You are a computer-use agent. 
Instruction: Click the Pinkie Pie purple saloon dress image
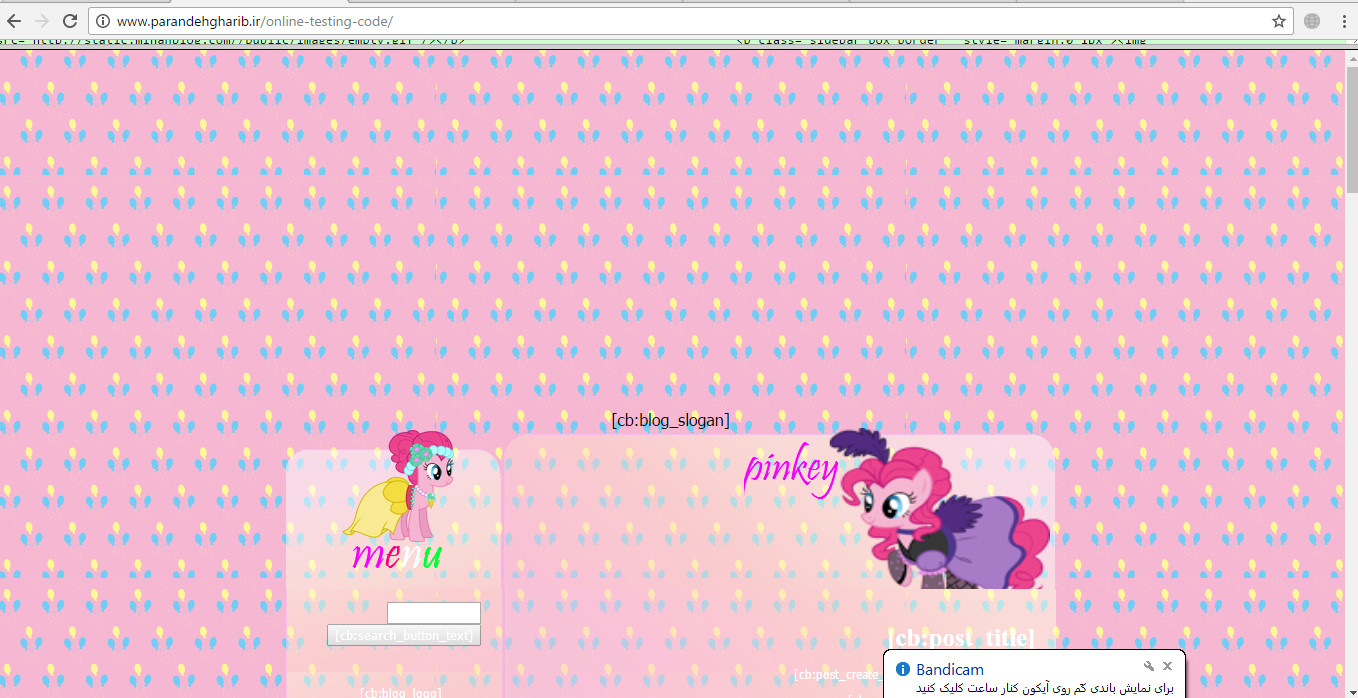point(940,510)
